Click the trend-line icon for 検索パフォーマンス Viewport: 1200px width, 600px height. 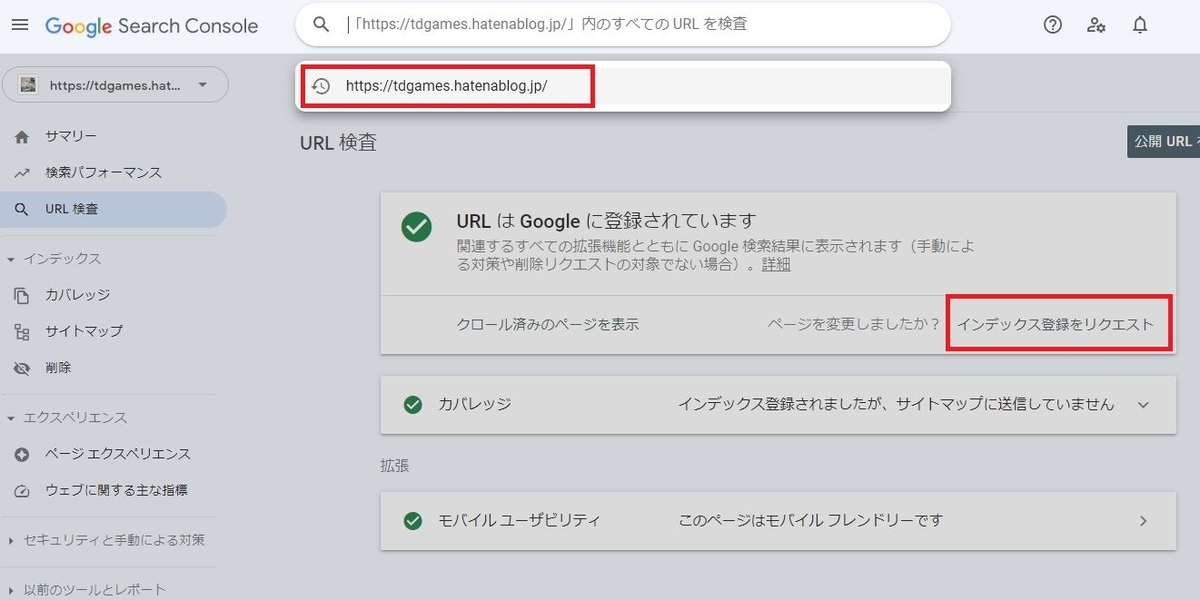22,173
